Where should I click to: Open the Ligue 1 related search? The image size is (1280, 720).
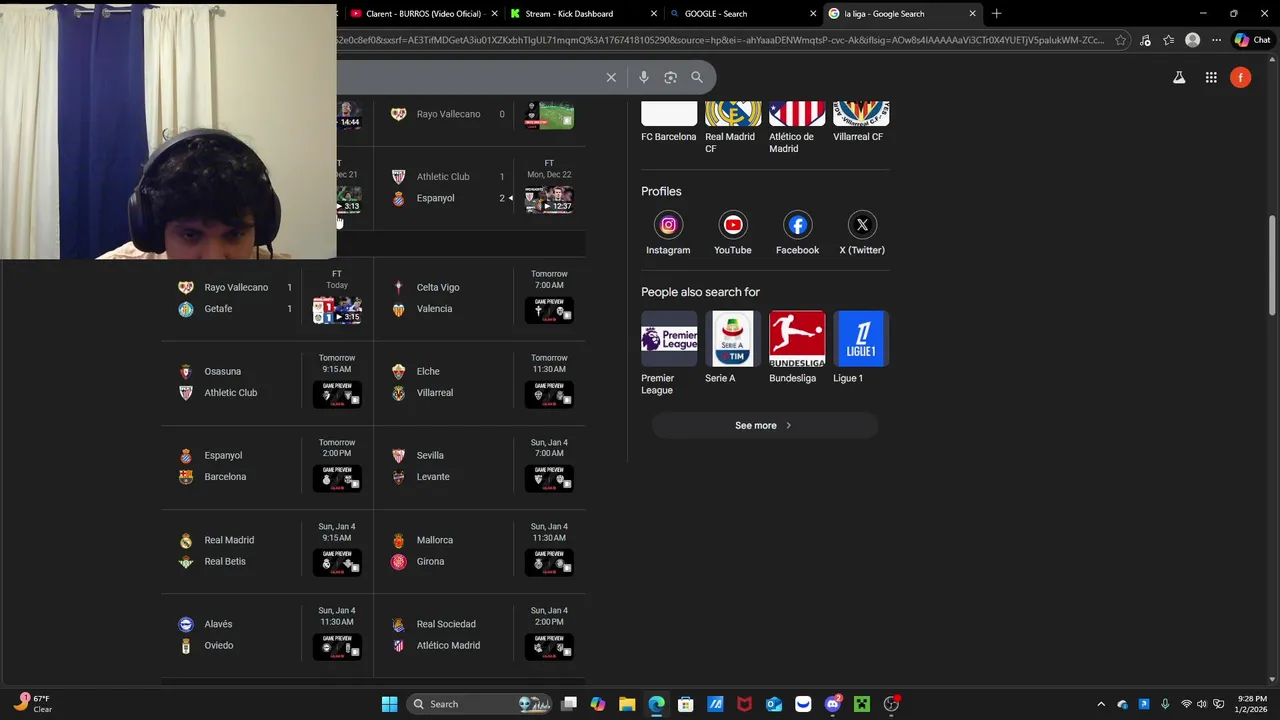click(861, 348)
